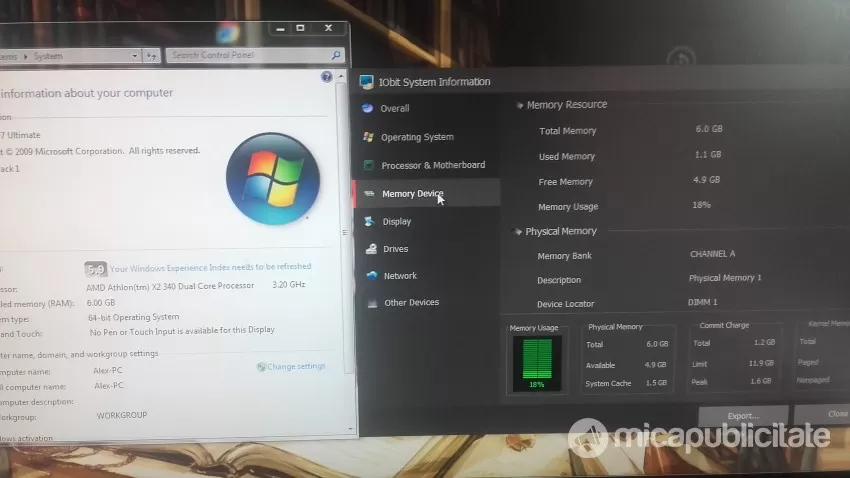Open Windows Experience Index refresh link
The image size is (850, 478).
point(210,267)
